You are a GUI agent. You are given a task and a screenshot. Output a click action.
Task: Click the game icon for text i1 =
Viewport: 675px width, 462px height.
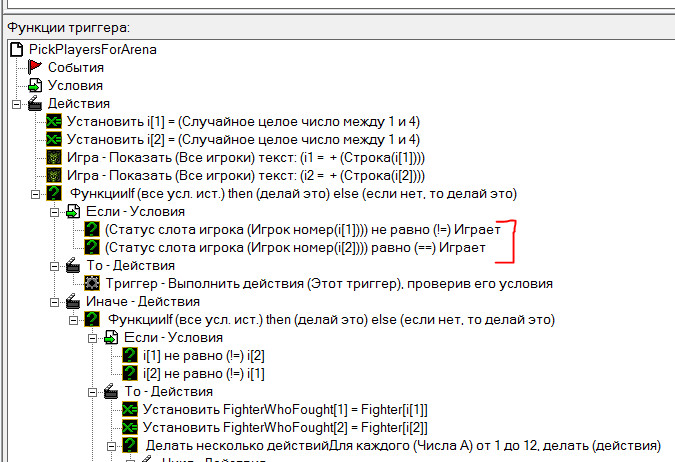click(54, 158)
